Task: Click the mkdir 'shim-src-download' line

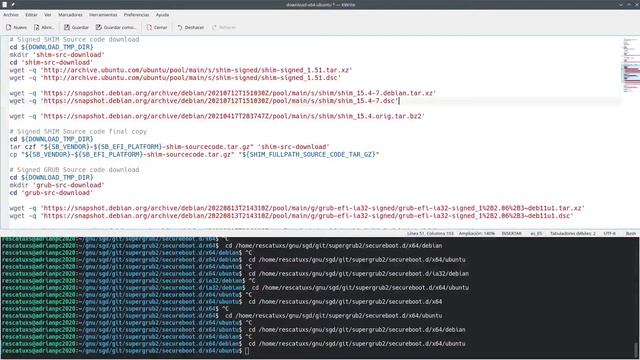Action: click(x=57, y=55)
